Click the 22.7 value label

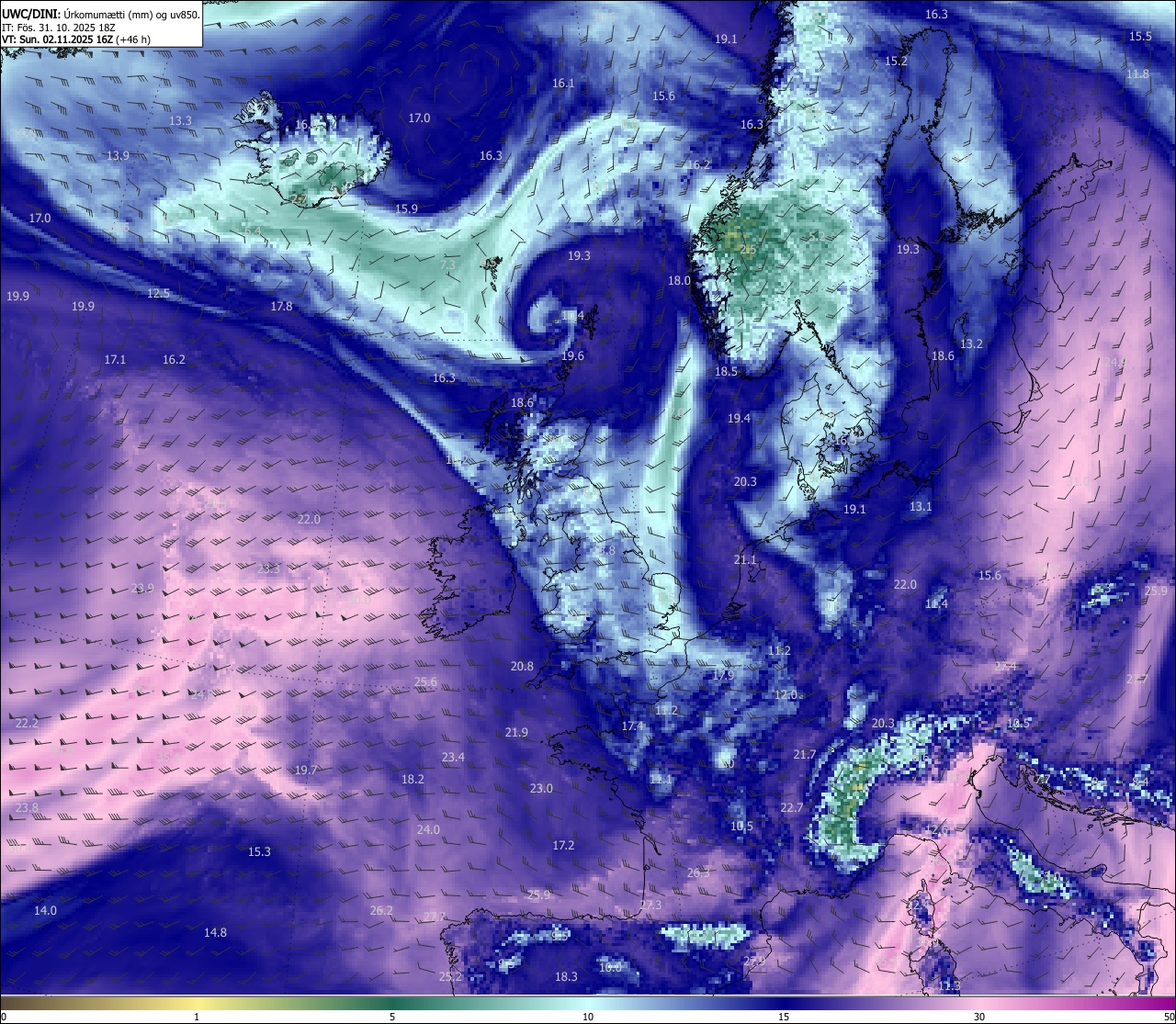click(x=791, y=807)
